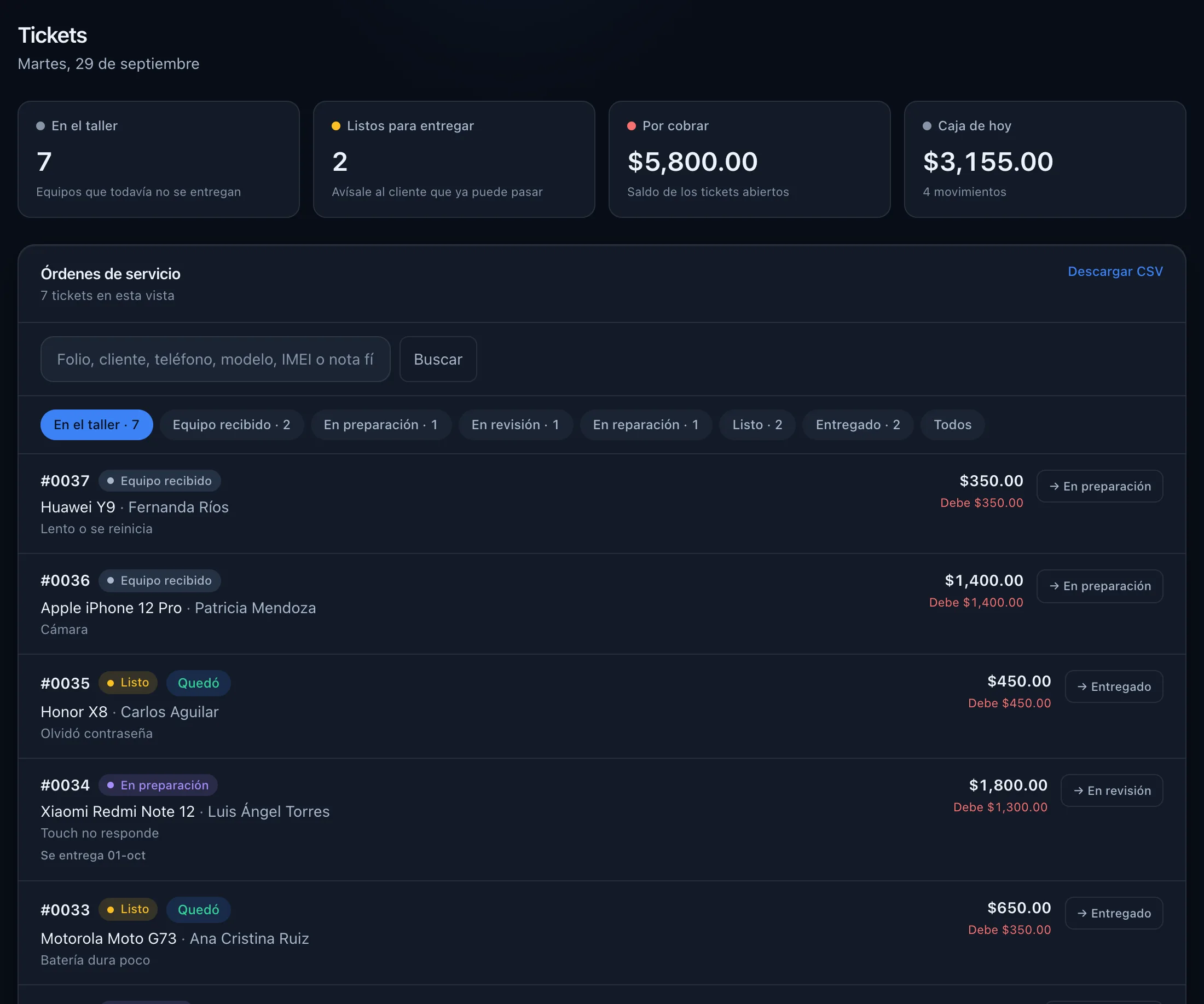
Task: Click ticket number #0035
Action: (65, 683)
